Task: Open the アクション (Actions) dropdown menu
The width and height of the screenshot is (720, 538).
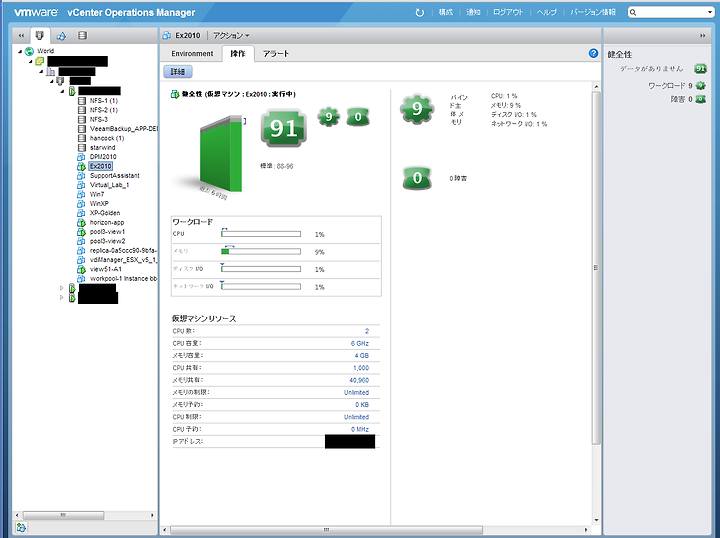Action: coord(231,35)
